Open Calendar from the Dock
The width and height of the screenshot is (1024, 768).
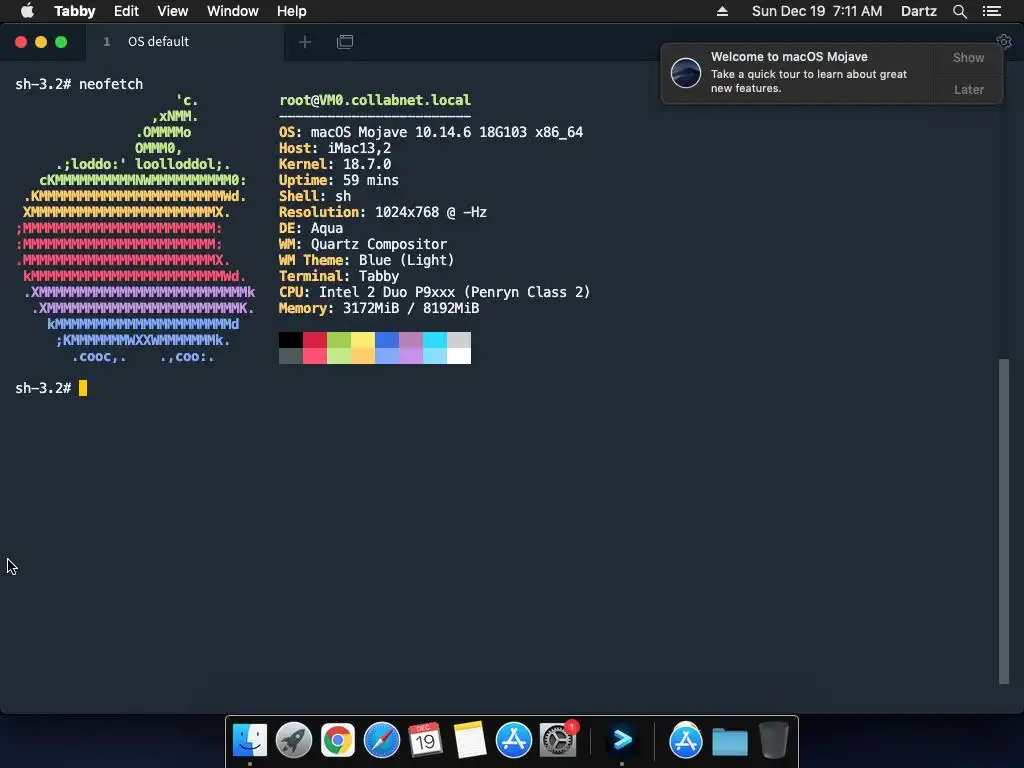pos(425,741)
